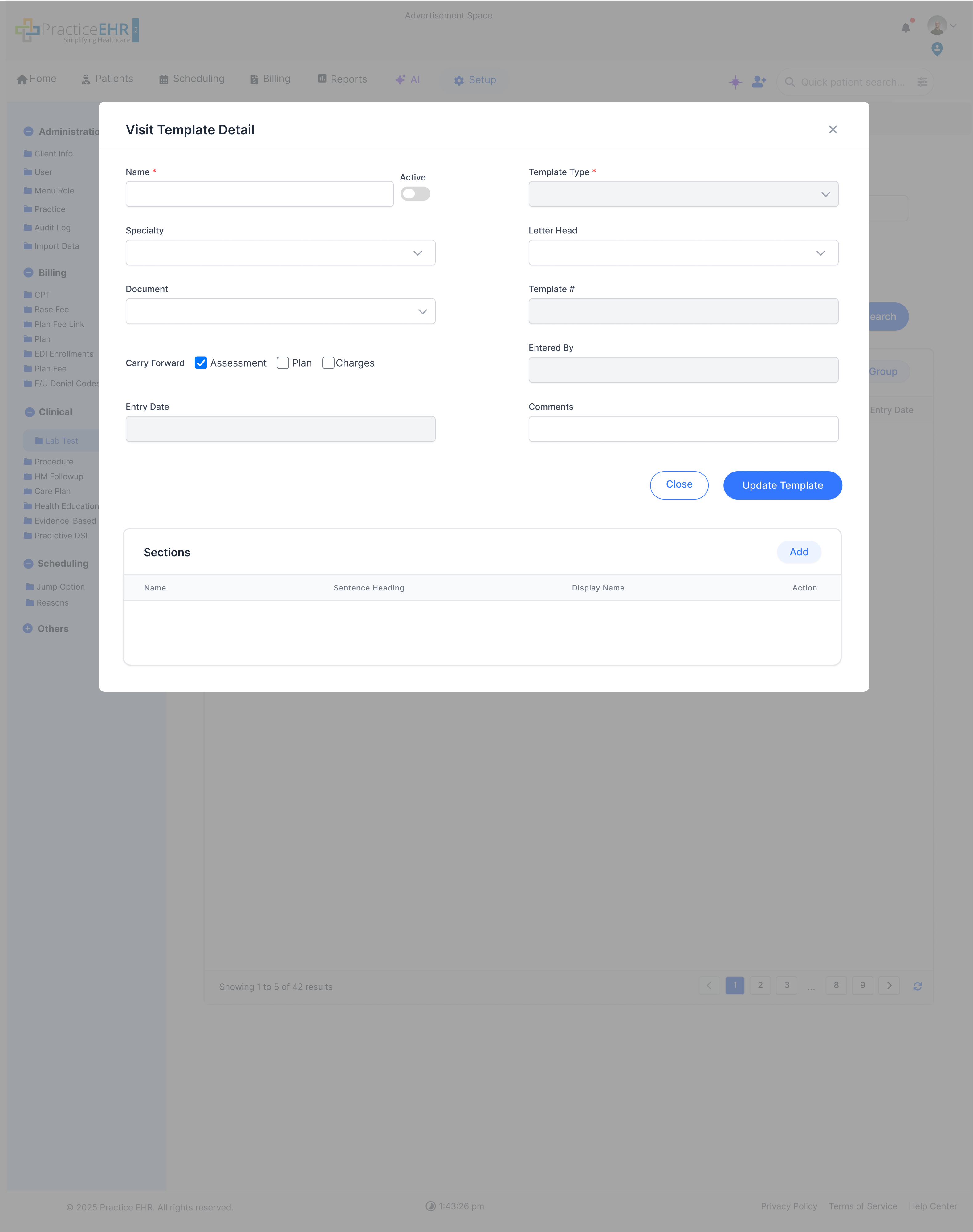Click the refresh icon beside pagination
The width and height of the screenshot is (973, 1232).
tap(918, 986)
